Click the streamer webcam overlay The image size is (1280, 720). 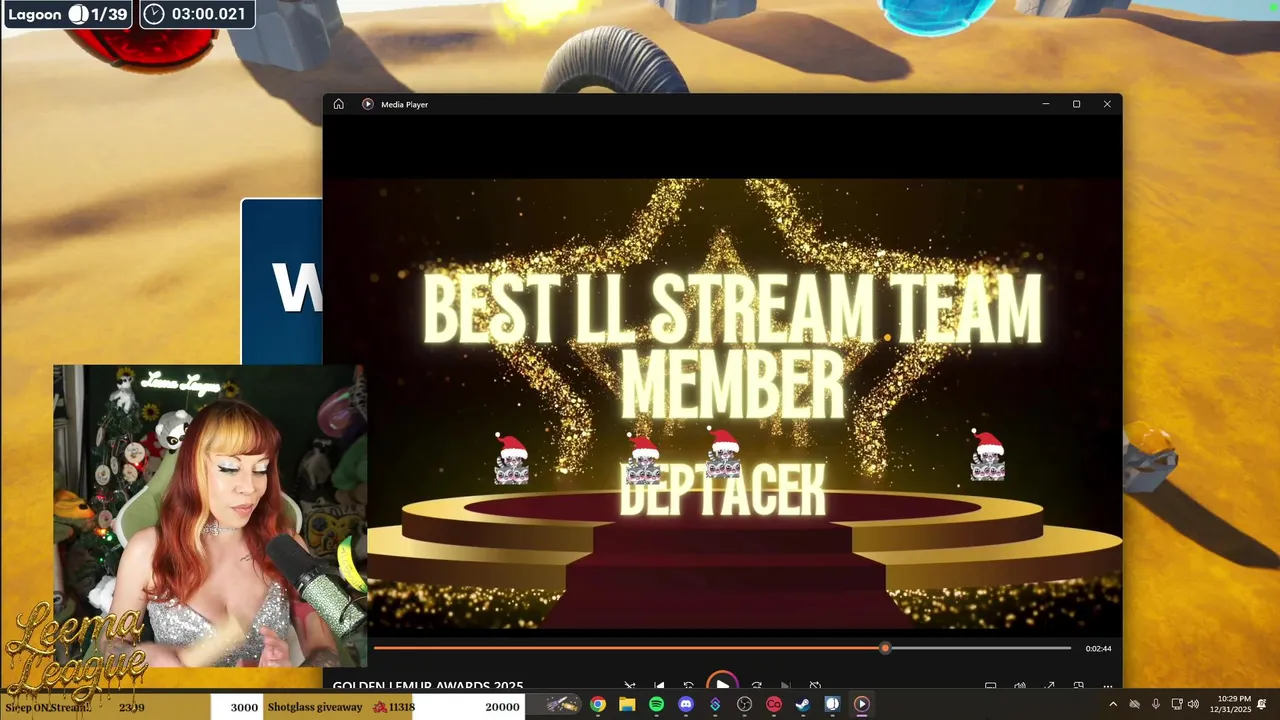click(x=210, y=516)
